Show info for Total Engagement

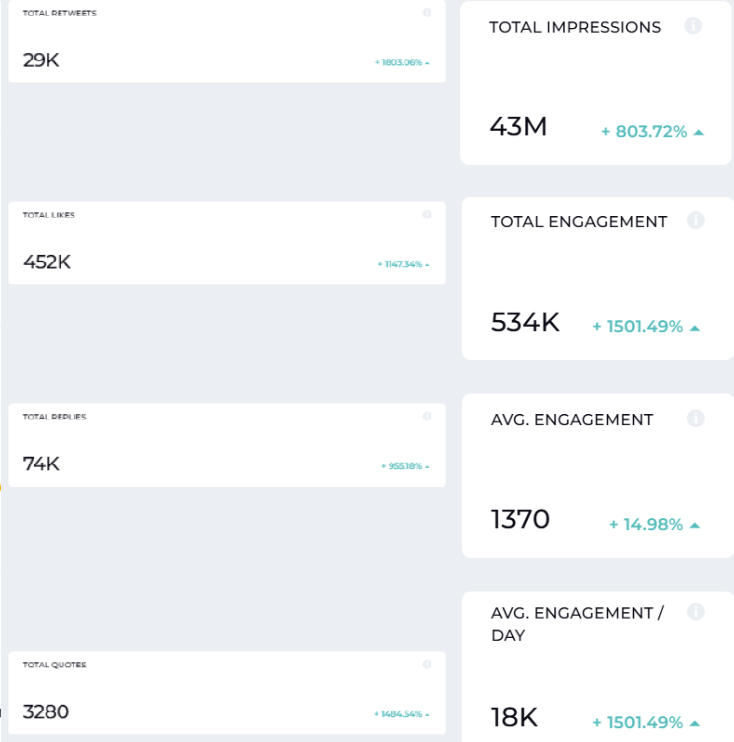click(x=696, y=220)
